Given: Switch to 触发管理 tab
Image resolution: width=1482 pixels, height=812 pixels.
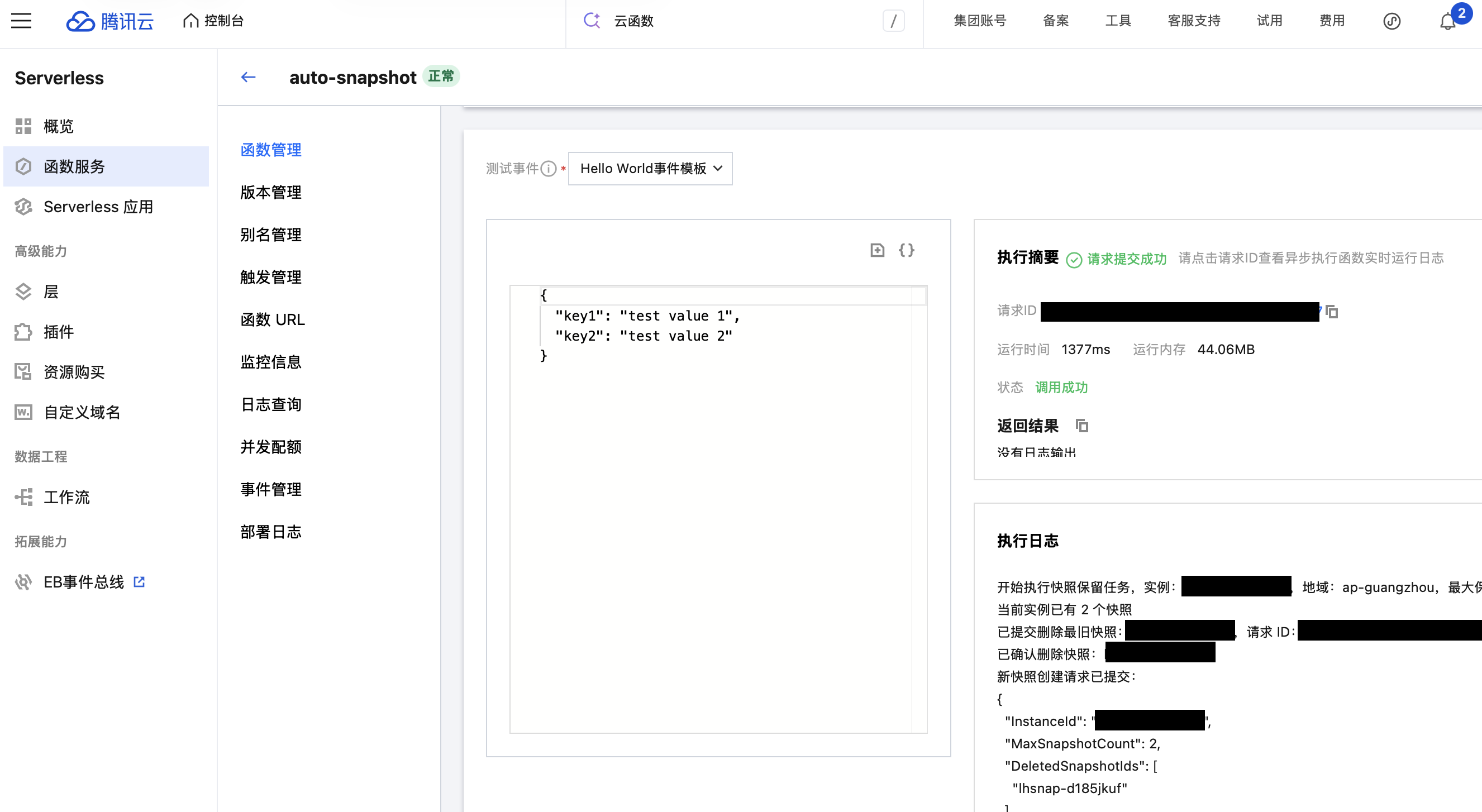Looking at the screenshot, I should tap(270, 277).
